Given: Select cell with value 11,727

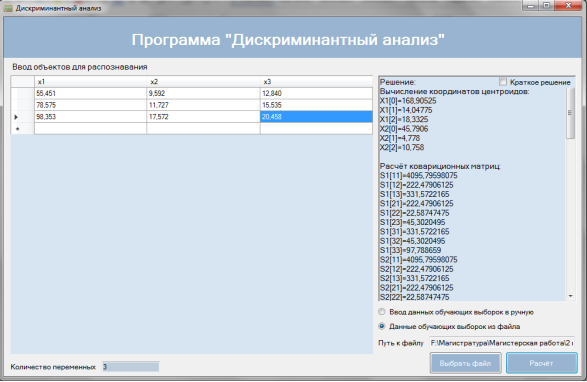Looking at the screenshot, I should (x=203, y=105).
